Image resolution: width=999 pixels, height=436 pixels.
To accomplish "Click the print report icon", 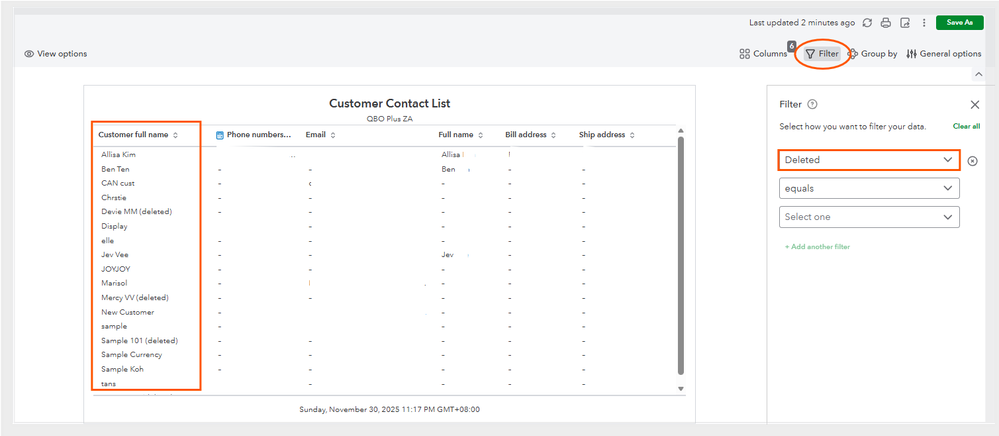I will click(885, 23).
